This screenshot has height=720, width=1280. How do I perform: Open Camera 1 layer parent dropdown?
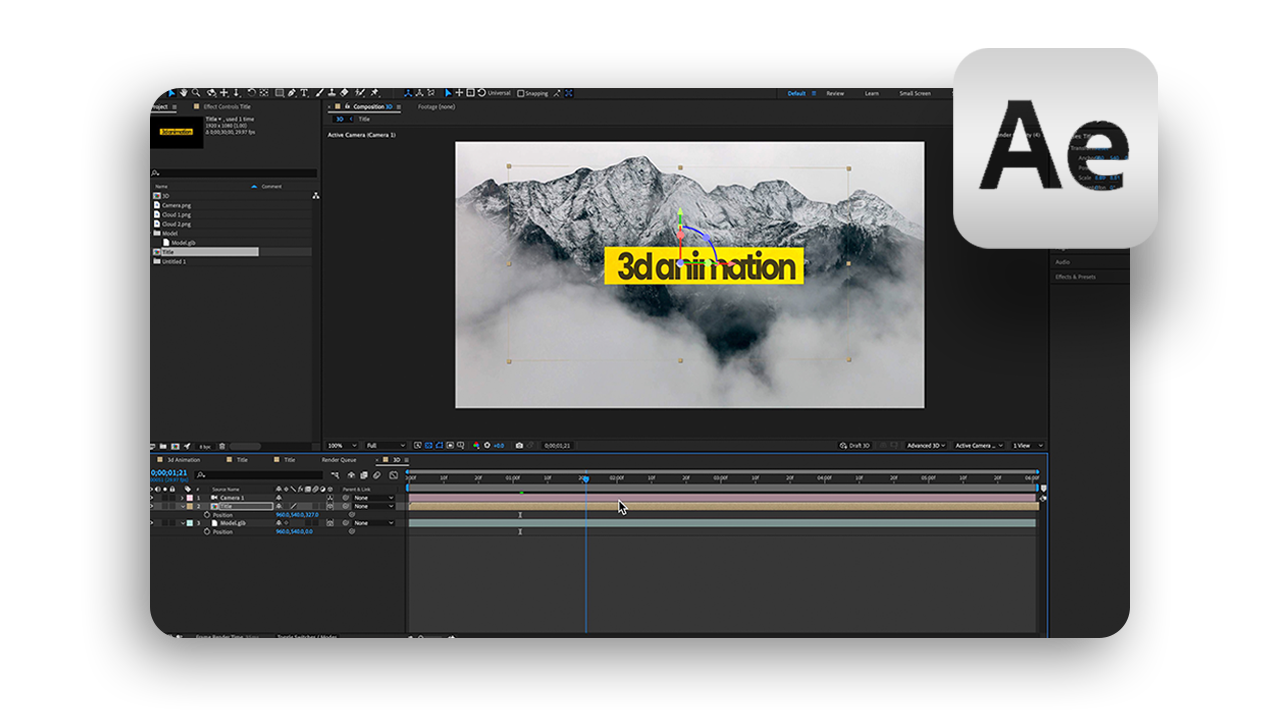(x=374, y=497)
